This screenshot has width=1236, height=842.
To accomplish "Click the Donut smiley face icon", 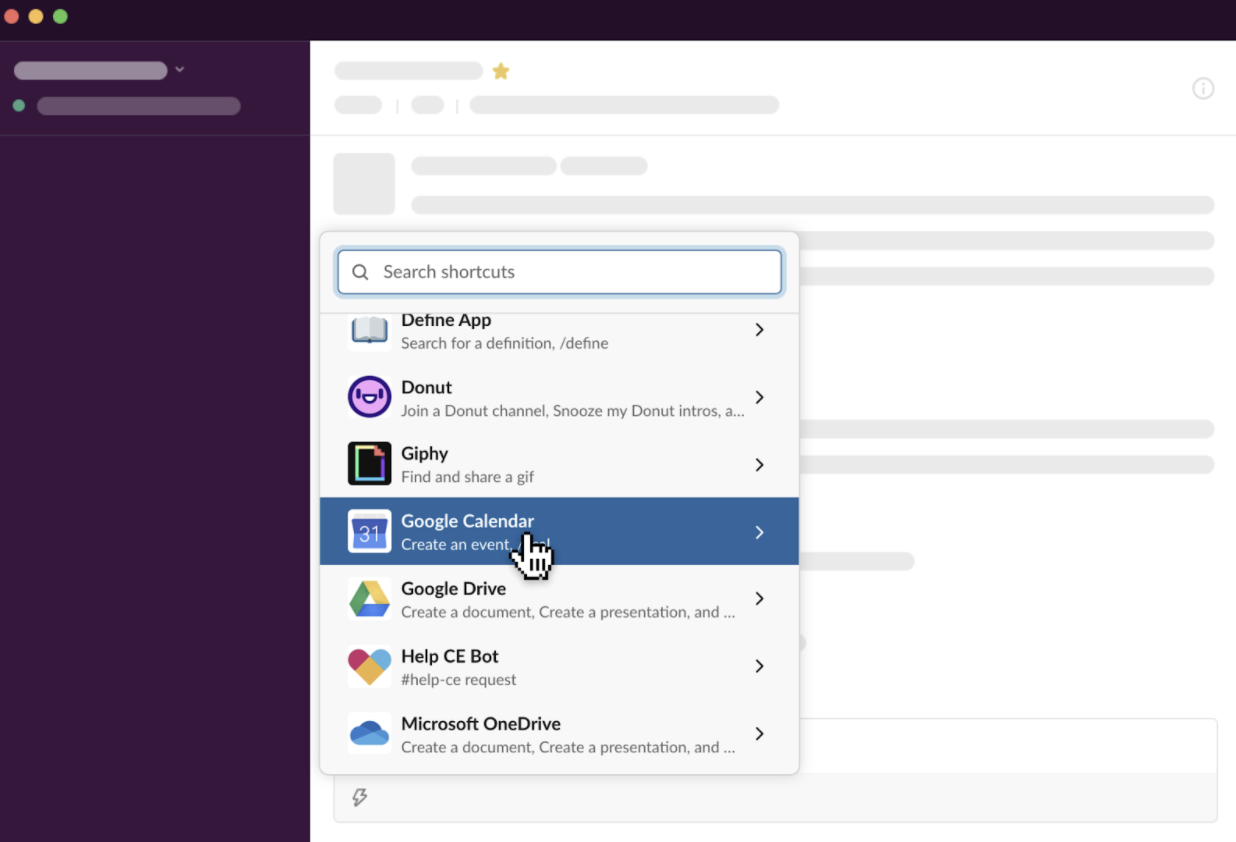I will [369, 397].
